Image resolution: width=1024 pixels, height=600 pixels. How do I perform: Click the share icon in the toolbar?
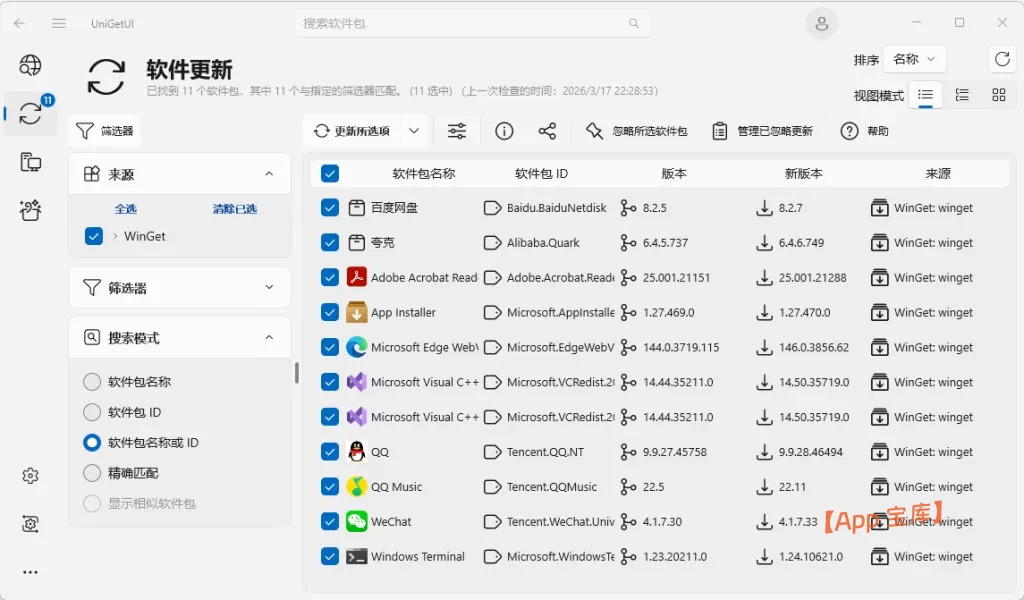[x=545, y=130]
